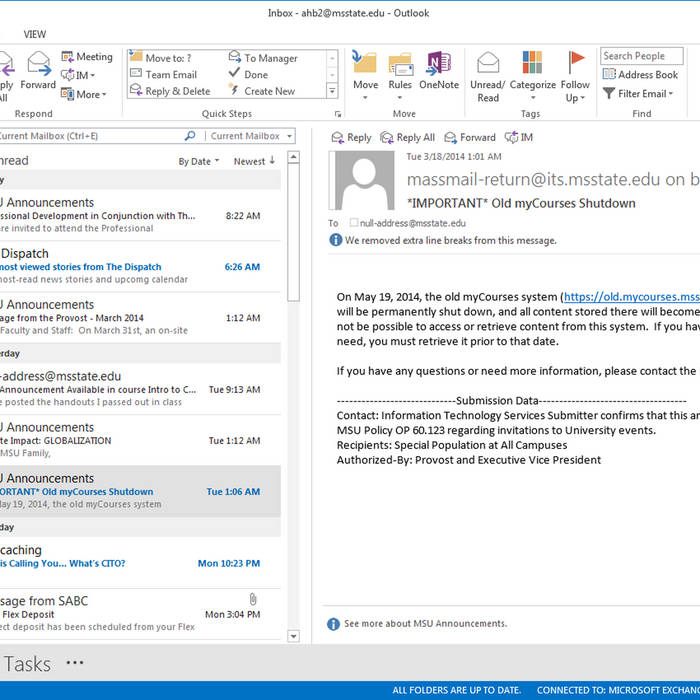The height and width of the screenshot is (700, 700).
Task: Reply from the reading pane
Action: coord(351,138)
